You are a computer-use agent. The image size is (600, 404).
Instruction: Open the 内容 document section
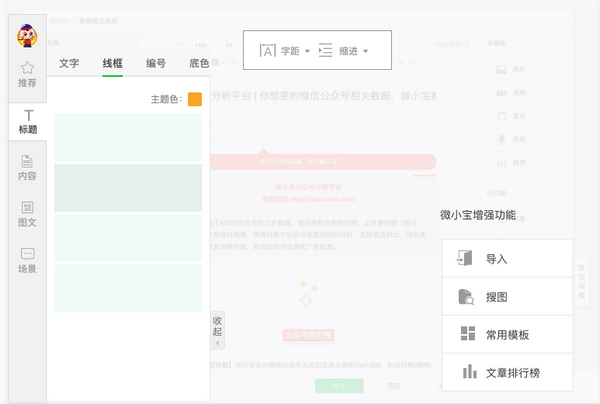click(27, 167)
